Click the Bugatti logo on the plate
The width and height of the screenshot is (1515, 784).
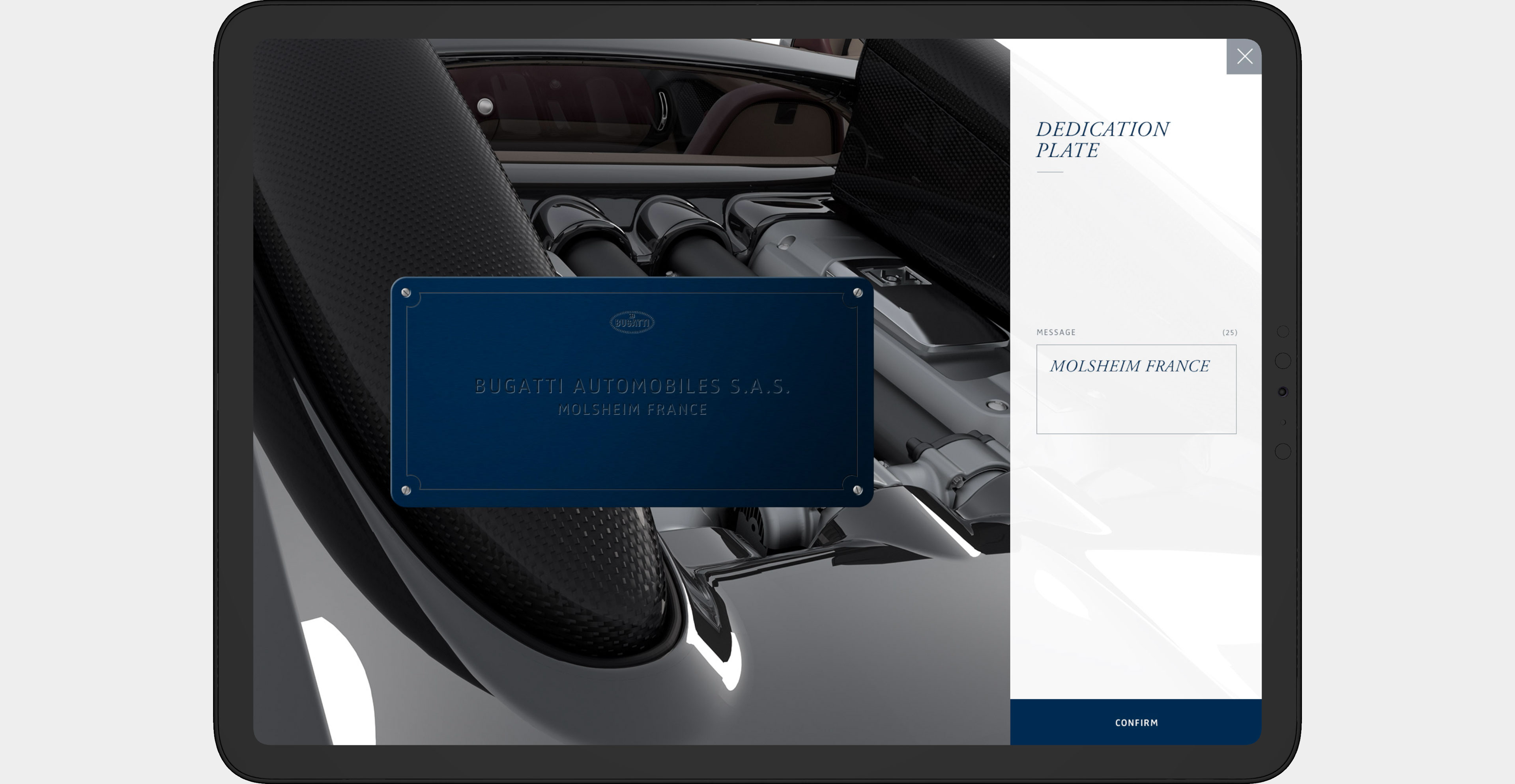(632, 322)
